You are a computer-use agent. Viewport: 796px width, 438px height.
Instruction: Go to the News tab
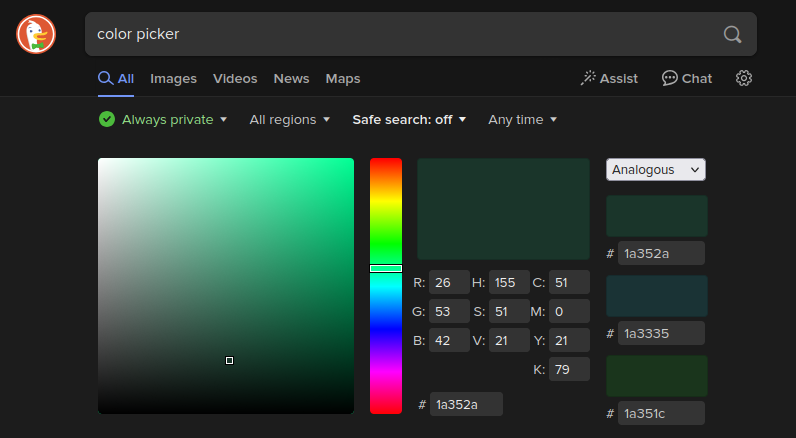pos(291,78)
